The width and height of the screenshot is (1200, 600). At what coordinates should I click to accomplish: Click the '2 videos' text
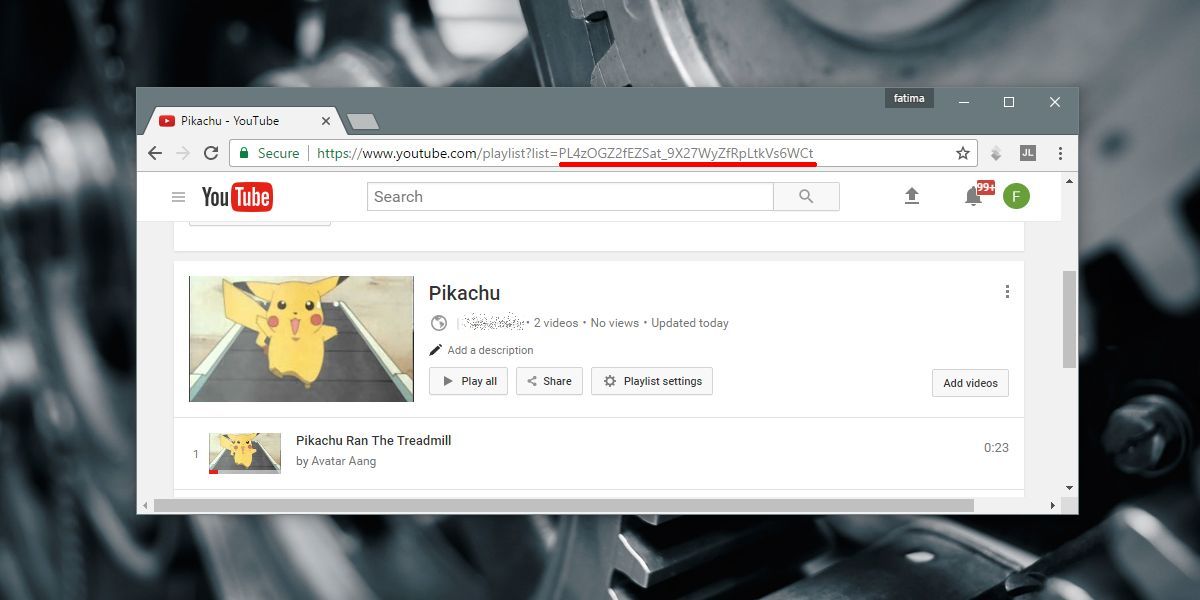point(556,323)
